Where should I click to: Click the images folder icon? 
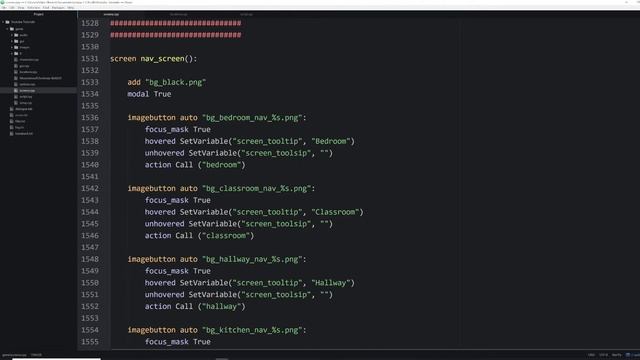tap(16, 47)
